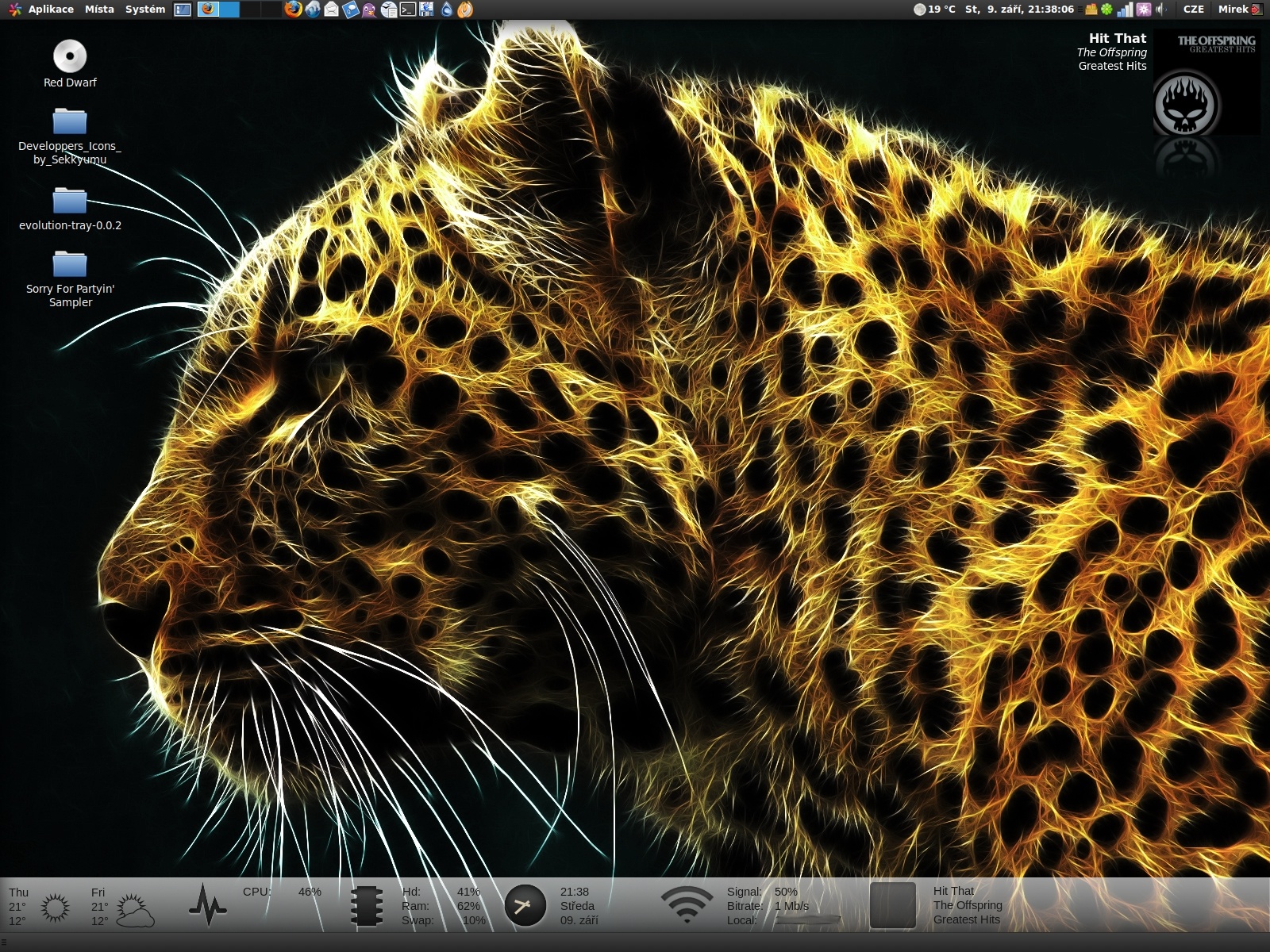
Task: Open the Místa menu
Action: pos(99,10)
